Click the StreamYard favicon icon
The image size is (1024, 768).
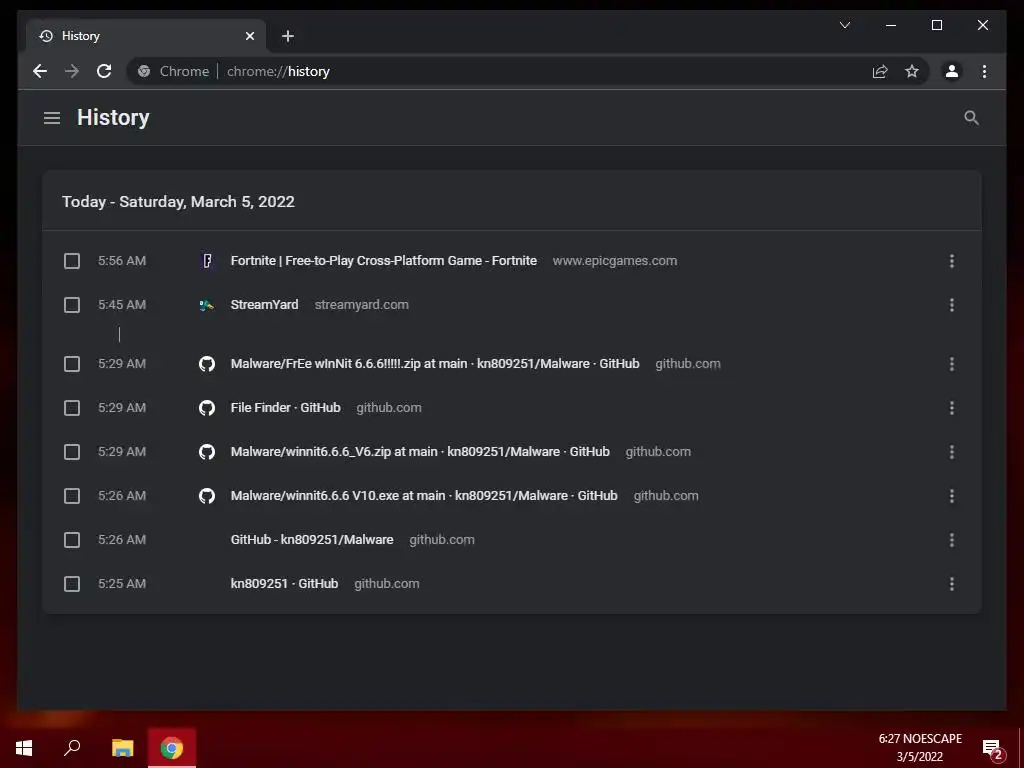tap(207, 305)
